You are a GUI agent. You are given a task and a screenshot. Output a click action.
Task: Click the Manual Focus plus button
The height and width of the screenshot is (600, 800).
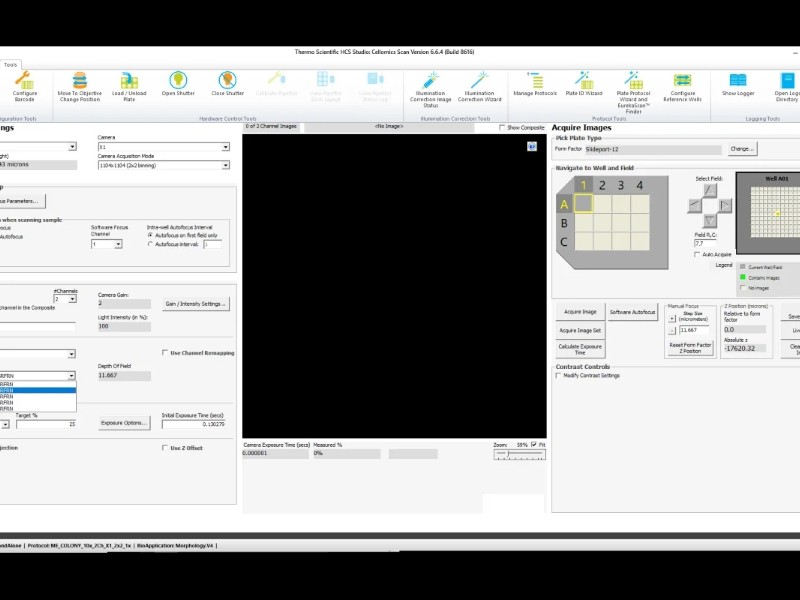tap(672, 318)
